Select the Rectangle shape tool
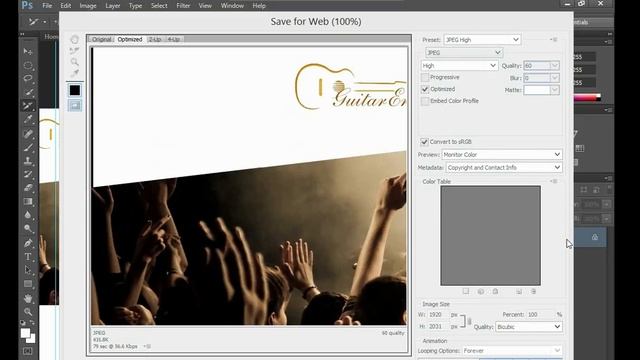Viewport: 640px width, 360px height. tap(28, 284)
